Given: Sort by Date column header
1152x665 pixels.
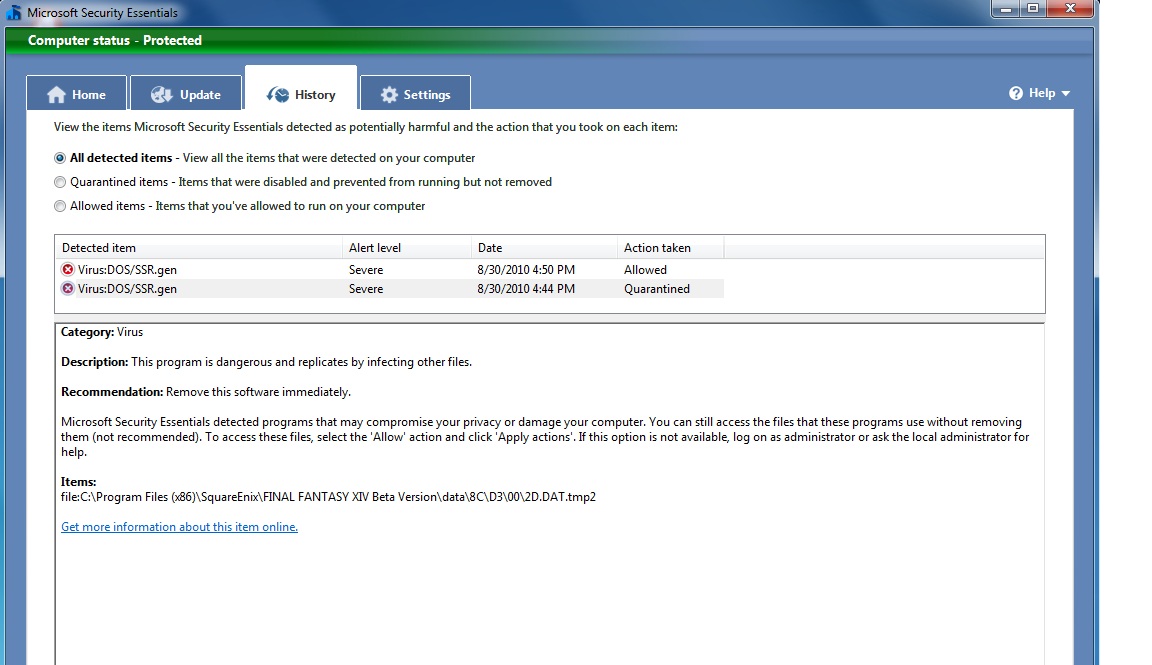Looking at the screenshot, I should tap(544, 248).
